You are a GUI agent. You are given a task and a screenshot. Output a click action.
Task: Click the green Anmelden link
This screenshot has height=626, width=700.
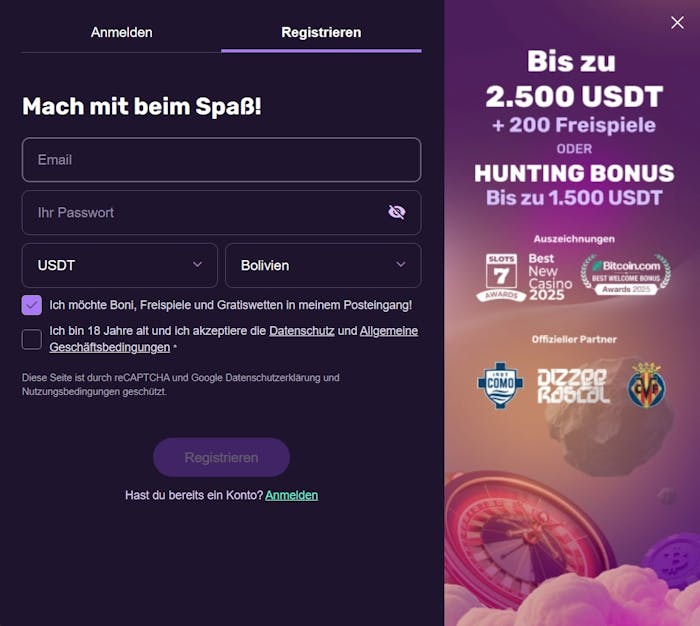292,495
